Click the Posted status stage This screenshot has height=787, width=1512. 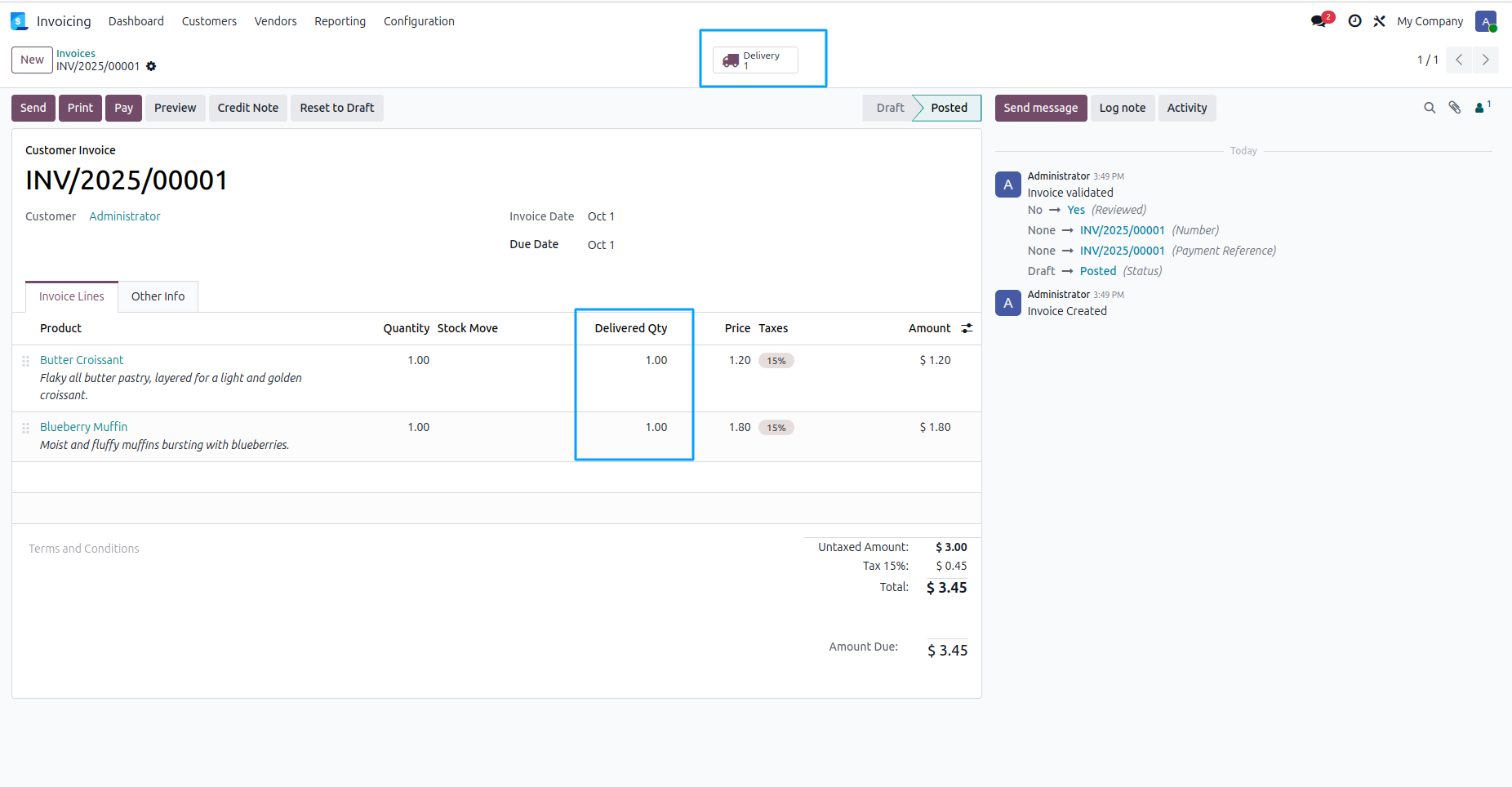tap(949, 108)
